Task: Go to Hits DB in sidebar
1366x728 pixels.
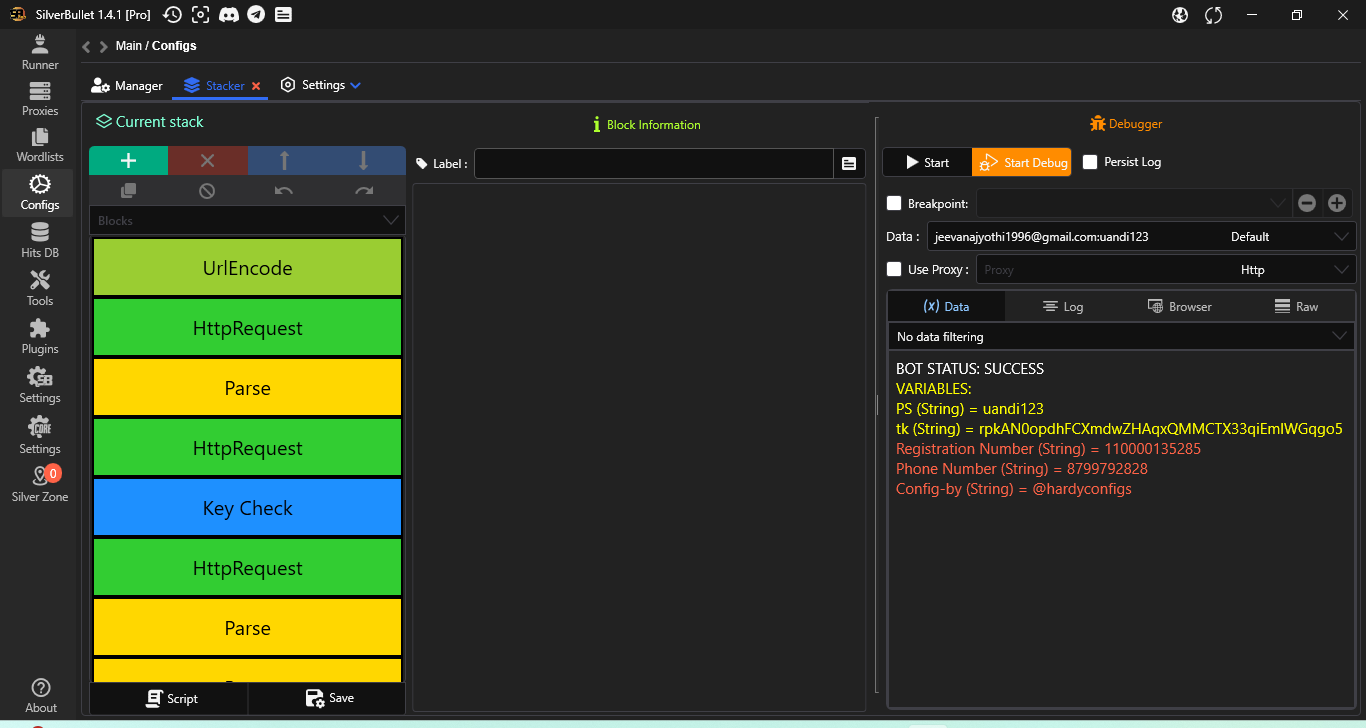Action: [x=40, y=241]
